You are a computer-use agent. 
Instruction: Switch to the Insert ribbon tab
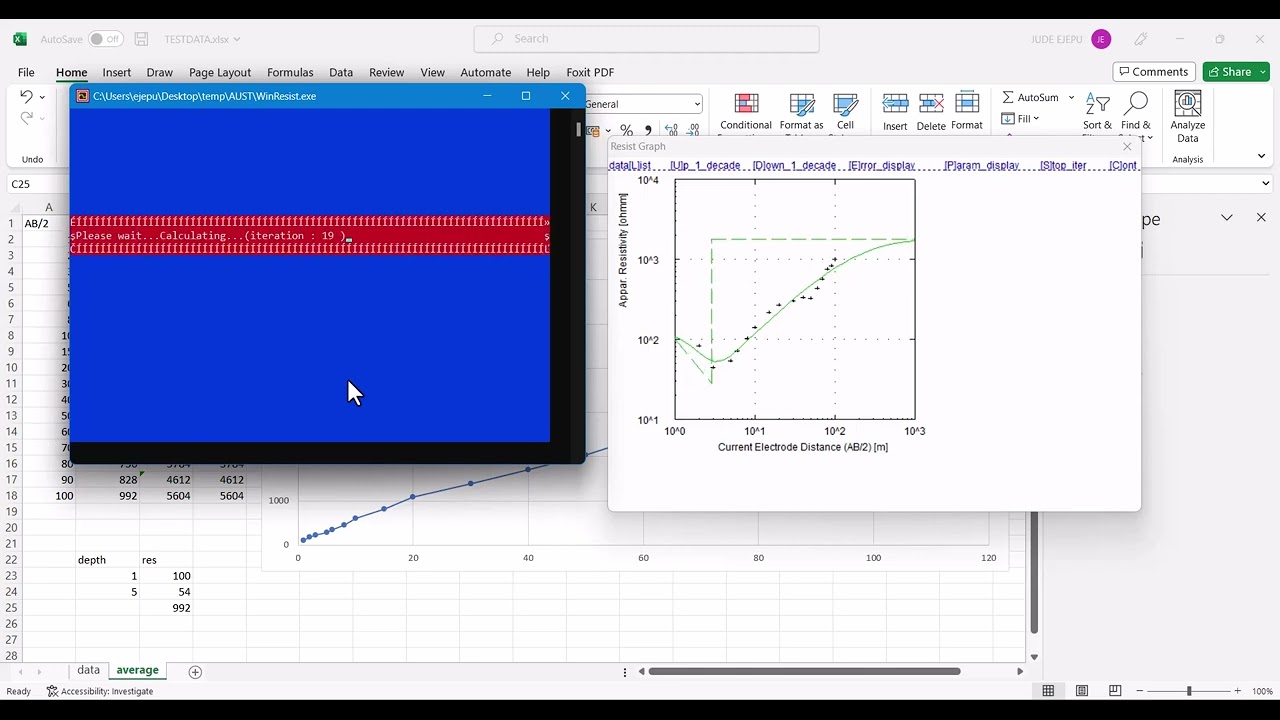pyautogui.click(x=116, y=72)
